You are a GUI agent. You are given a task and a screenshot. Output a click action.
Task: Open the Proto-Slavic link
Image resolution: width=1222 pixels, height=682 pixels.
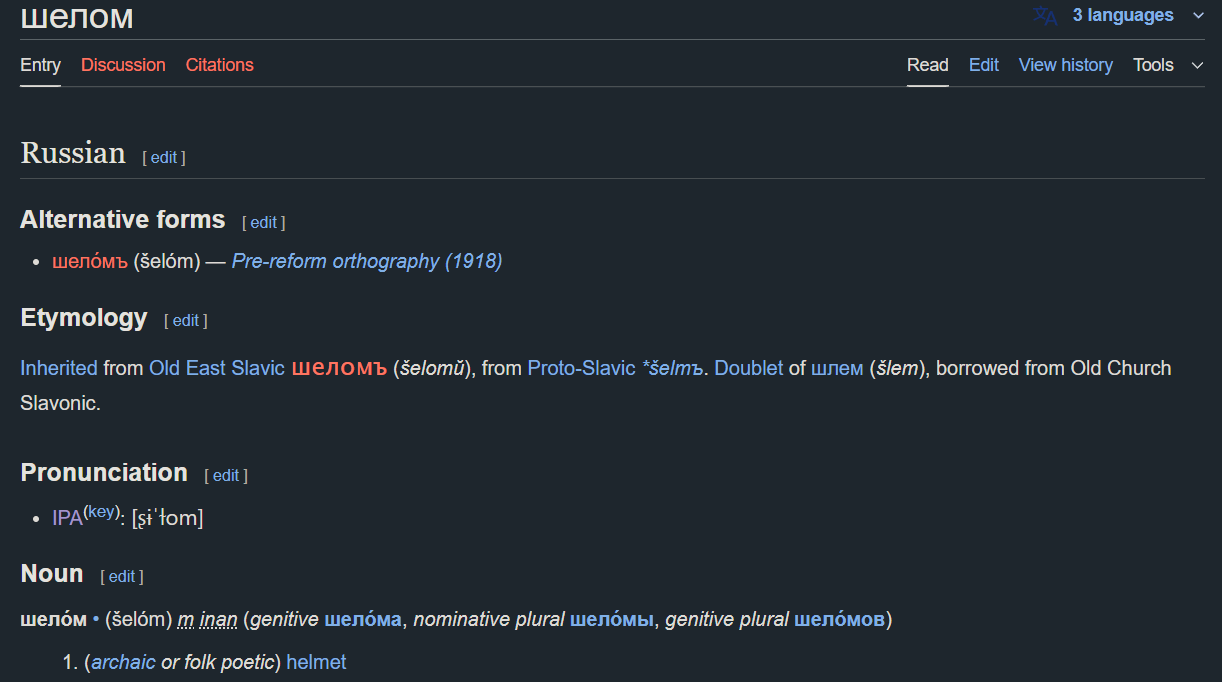(581, 368)
